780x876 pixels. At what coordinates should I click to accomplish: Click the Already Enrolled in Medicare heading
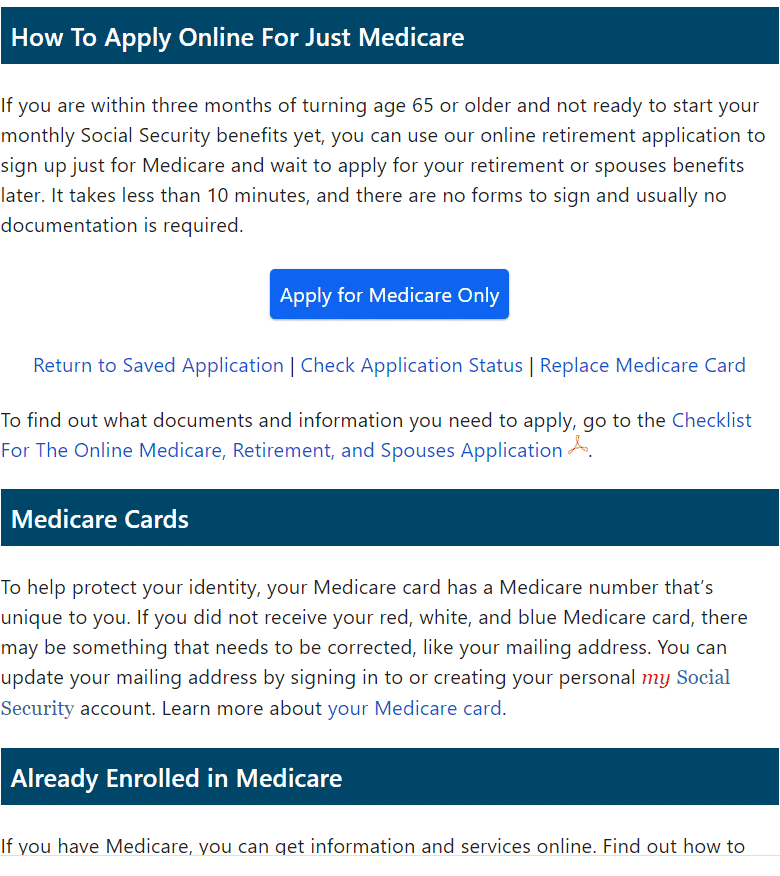point(177,778)
